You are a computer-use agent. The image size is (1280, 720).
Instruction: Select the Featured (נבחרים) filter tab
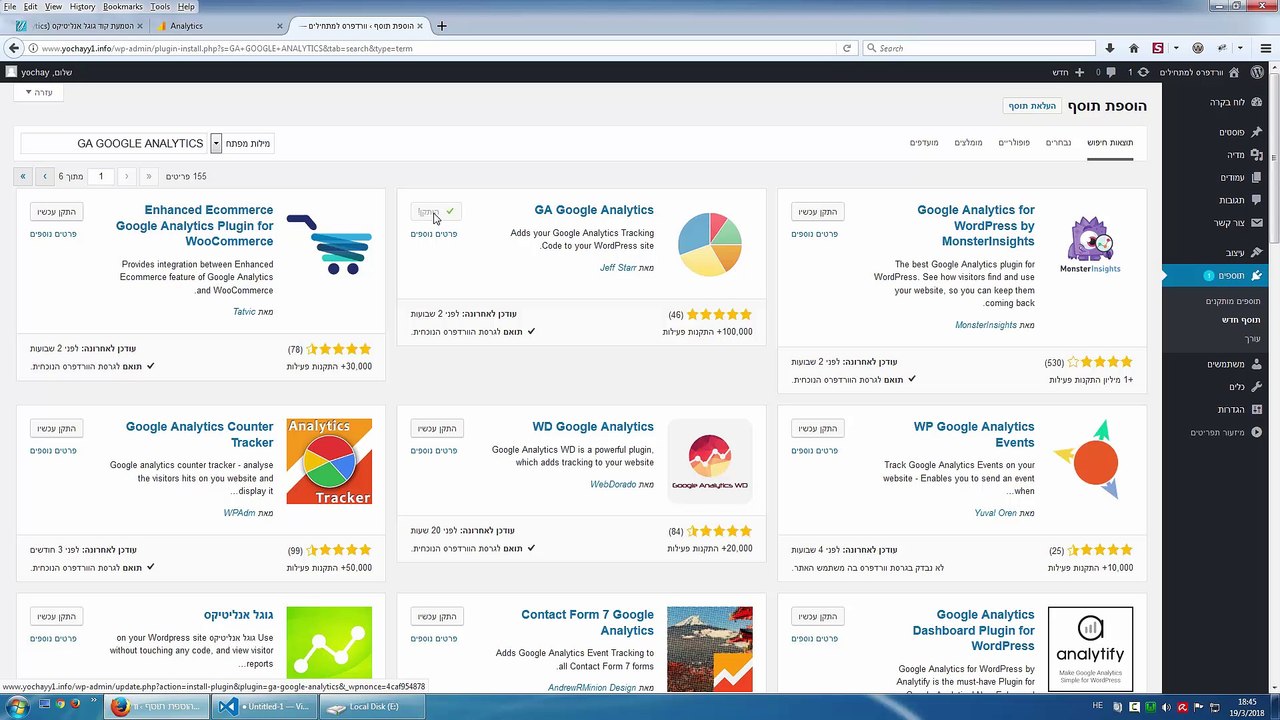pyautogui.click(x=1058, y=143)
